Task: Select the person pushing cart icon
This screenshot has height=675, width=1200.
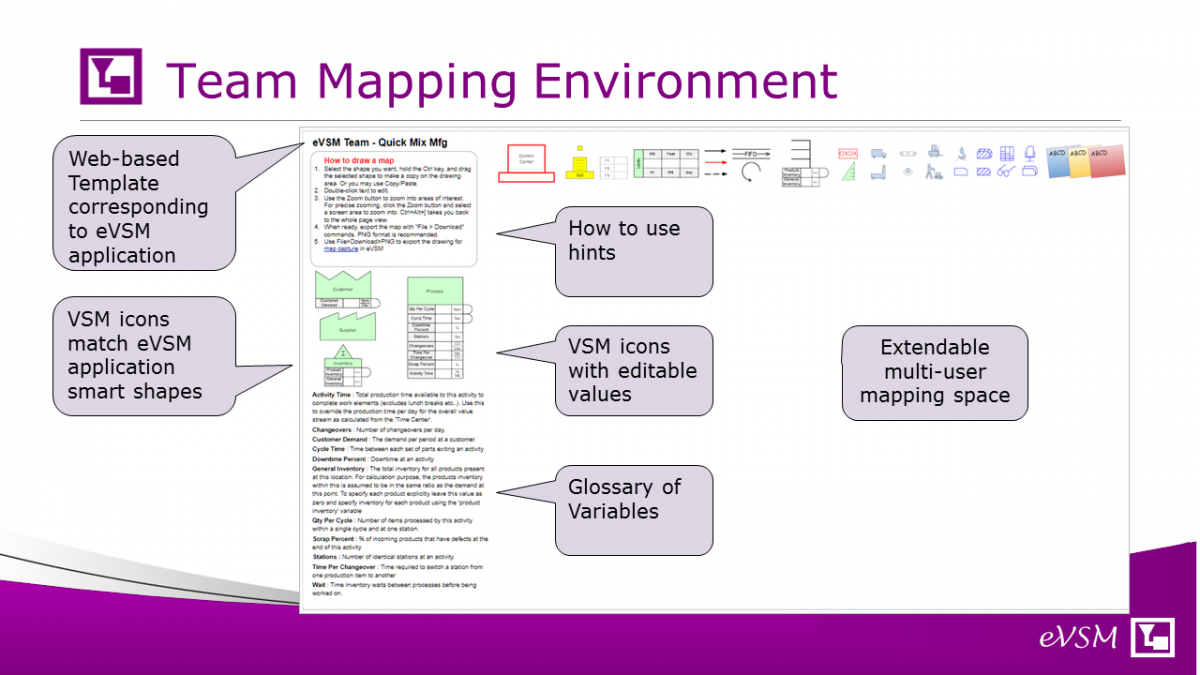Action: (x=934, y=173)
